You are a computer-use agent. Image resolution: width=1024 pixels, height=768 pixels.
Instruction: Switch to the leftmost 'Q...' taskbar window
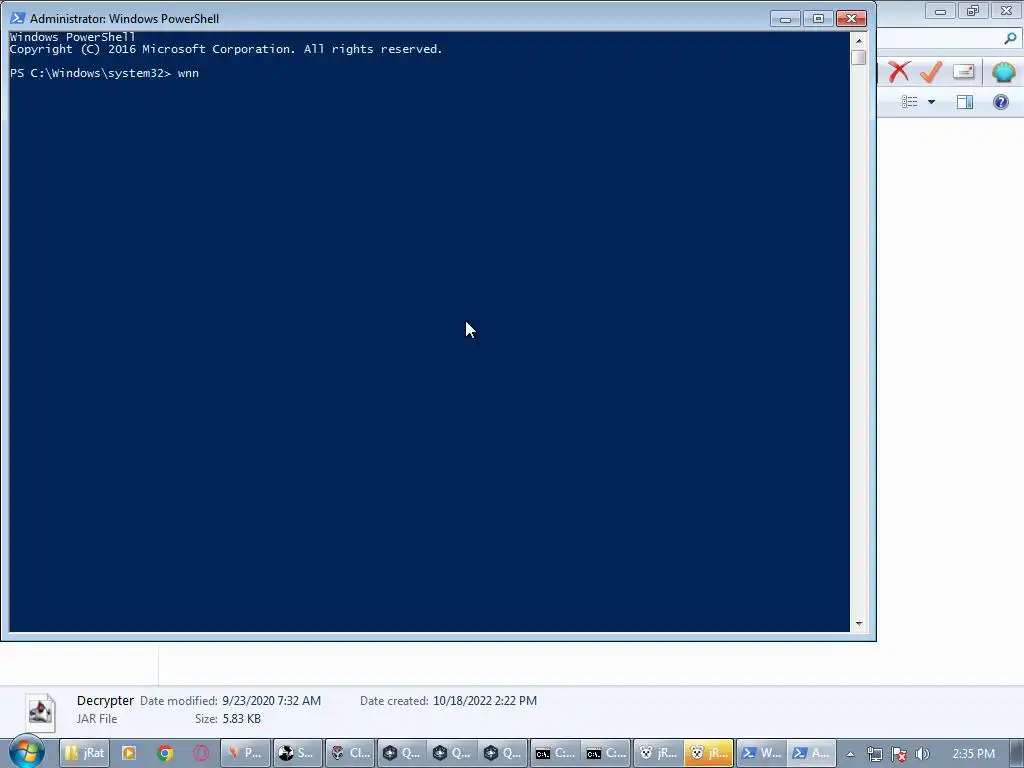point(402,753)
